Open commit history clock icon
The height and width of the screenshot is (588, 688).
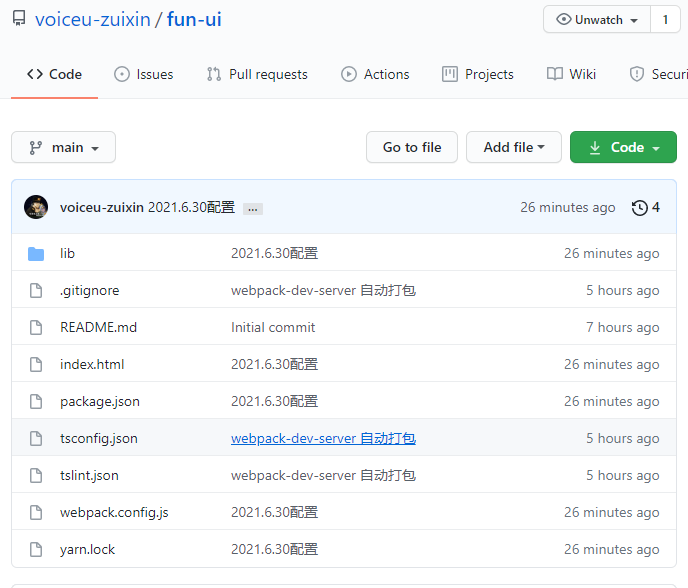(x=640, y=208)
